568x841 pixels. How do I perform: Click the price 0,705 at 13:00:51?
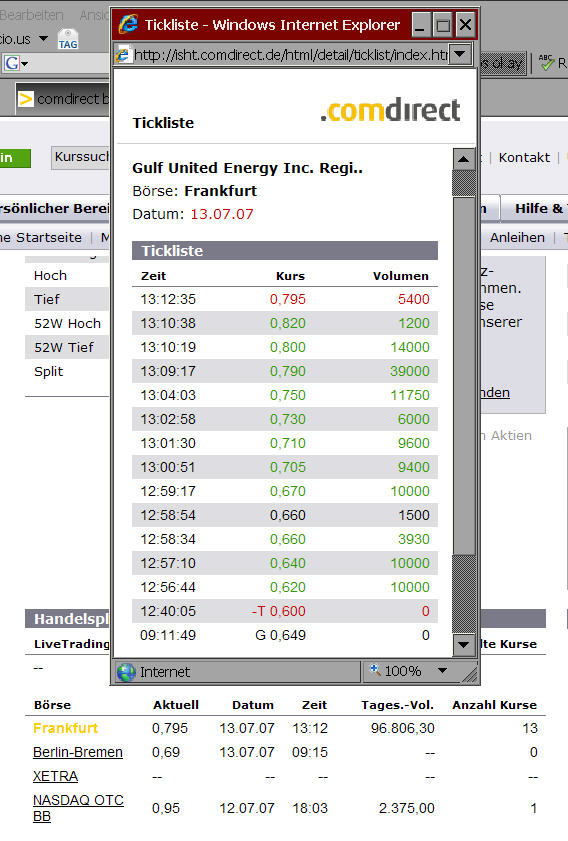coord(287,467)
